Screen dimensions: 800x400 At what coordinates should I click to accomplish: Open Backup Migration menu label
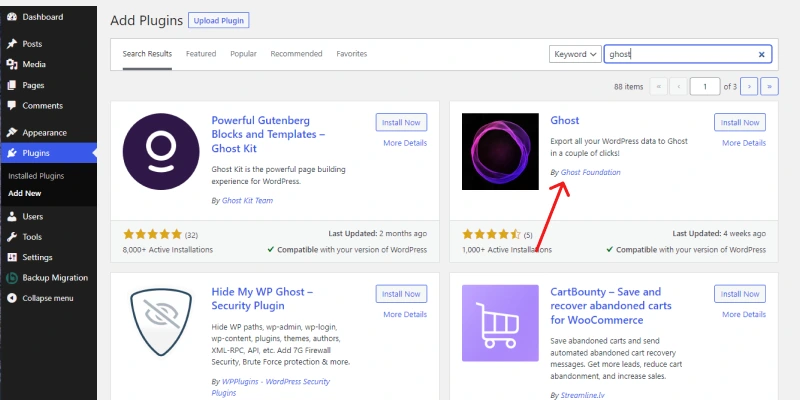(x=55, y=278)
